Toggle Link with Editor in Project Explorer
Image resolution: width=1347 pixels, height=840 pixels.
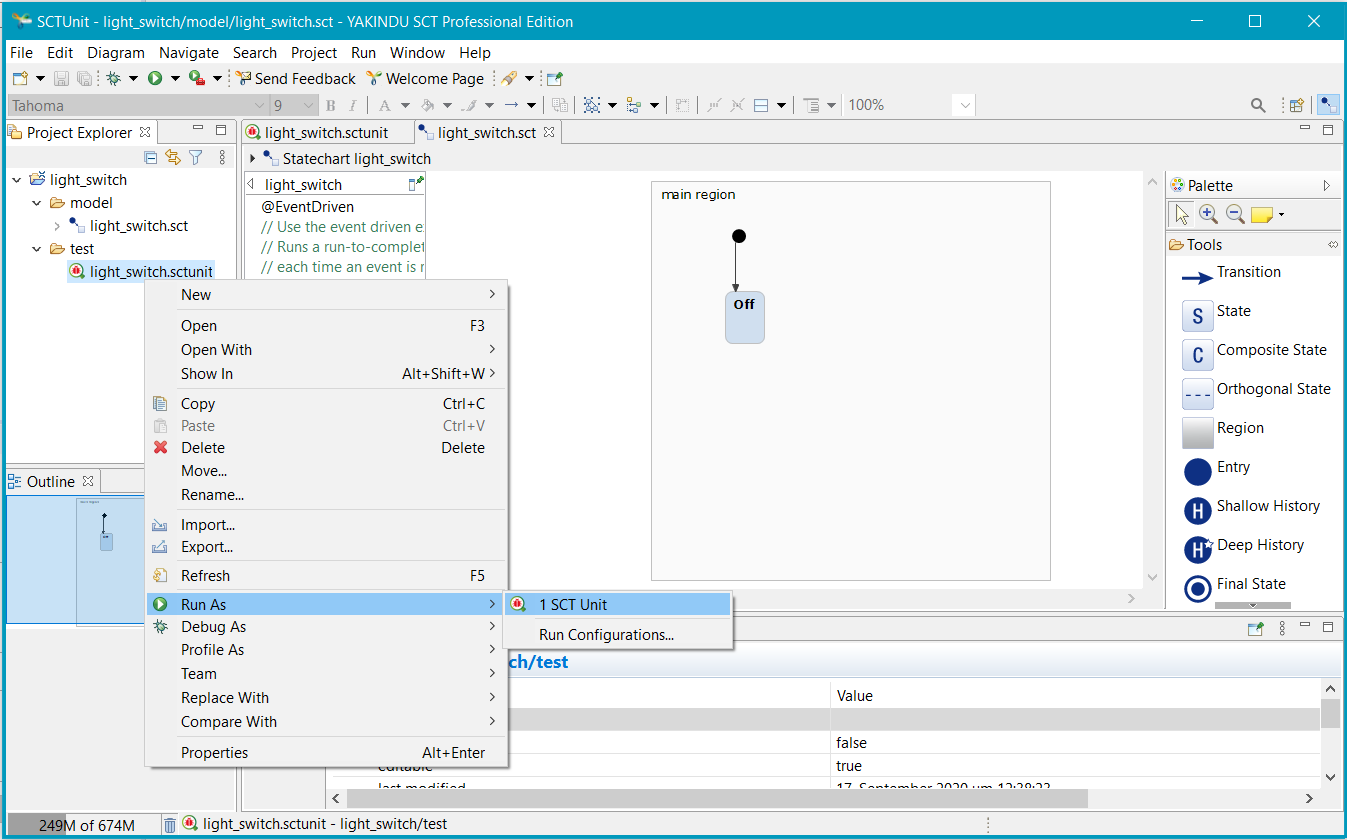173,157
